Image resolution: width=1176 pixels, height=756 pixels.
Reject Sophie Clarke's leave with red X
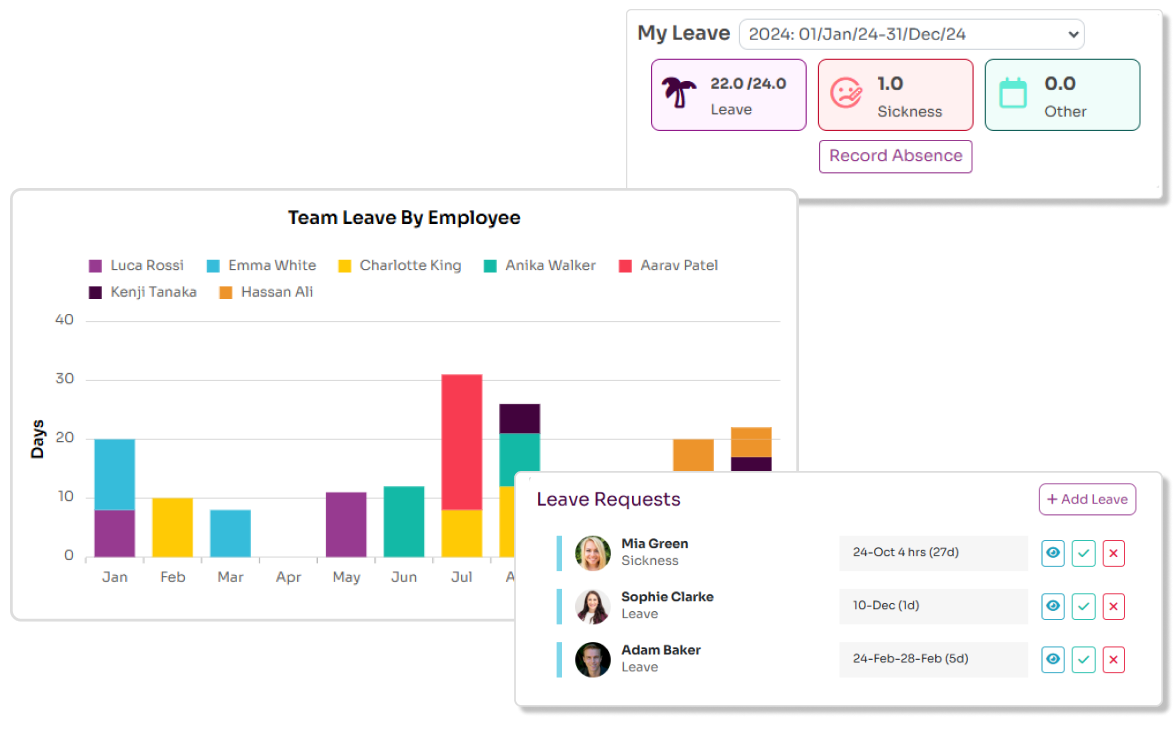coord(1113,607)
